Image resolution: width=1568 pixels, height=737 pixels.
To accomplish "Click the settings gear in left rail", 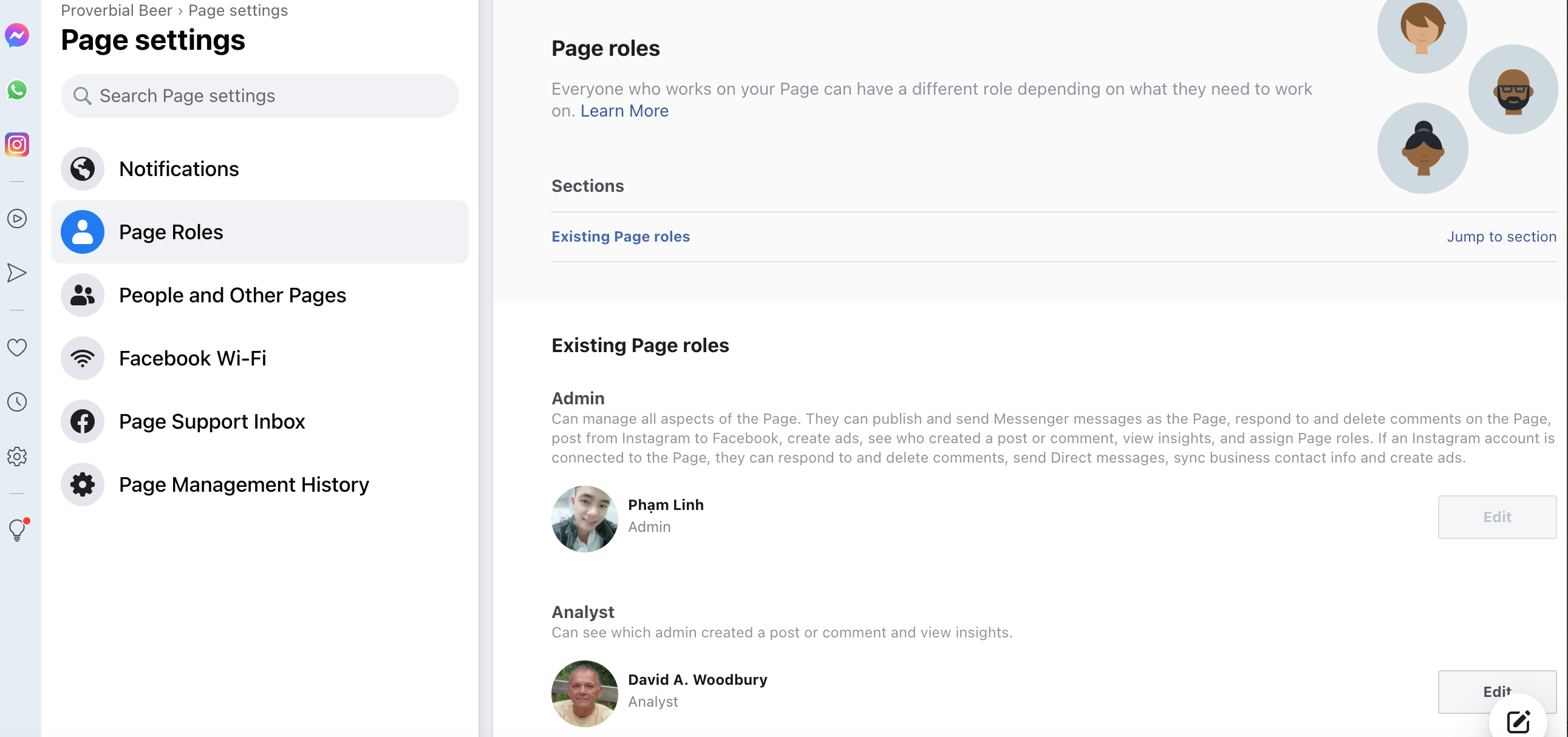I will 17,457.
